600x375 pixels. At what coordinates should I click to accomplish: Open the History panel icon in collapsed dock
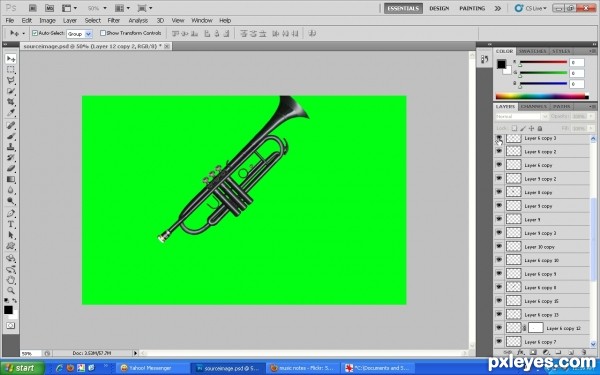pyautogui.click(x=484, y=59)
